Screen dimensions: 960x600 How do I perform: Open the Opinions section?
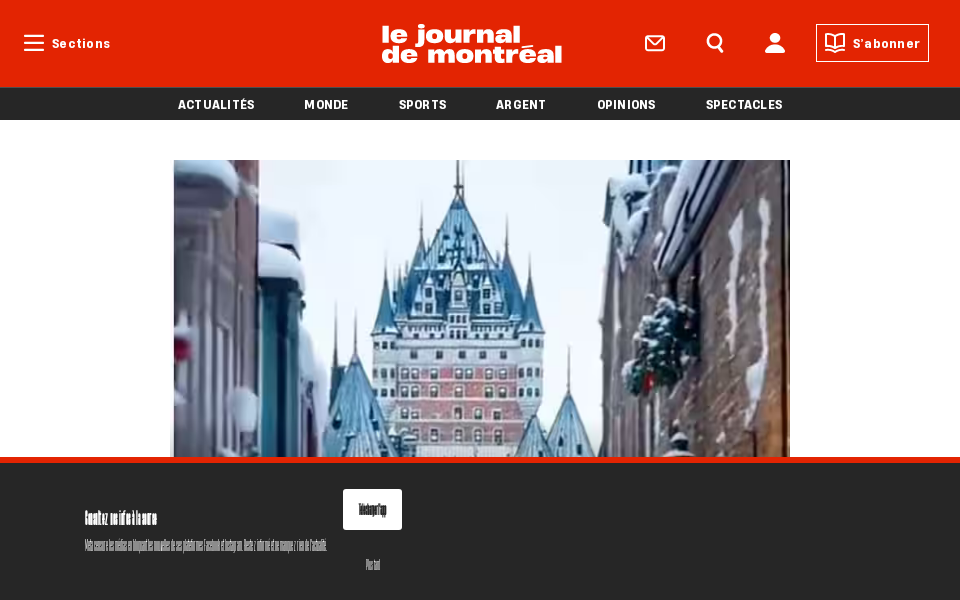point(626,104)
